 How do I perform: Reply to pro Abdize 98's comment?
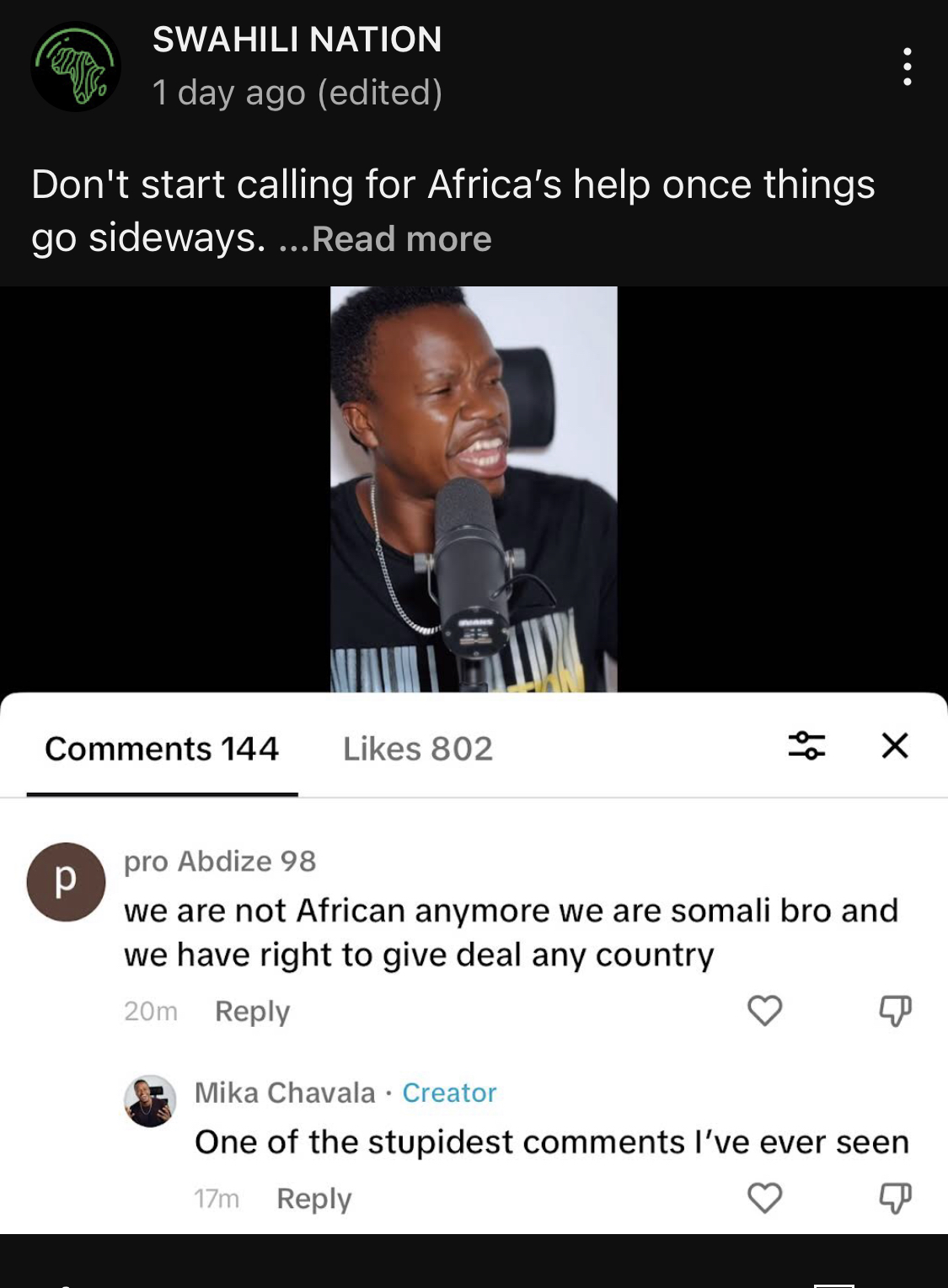pos(252,1011)
